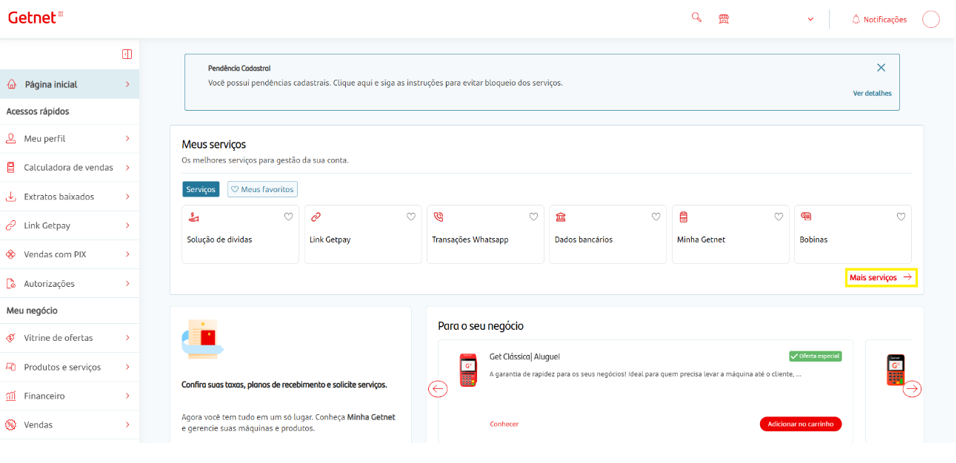Favorite Minha Getnet with heart

(779, 217)
